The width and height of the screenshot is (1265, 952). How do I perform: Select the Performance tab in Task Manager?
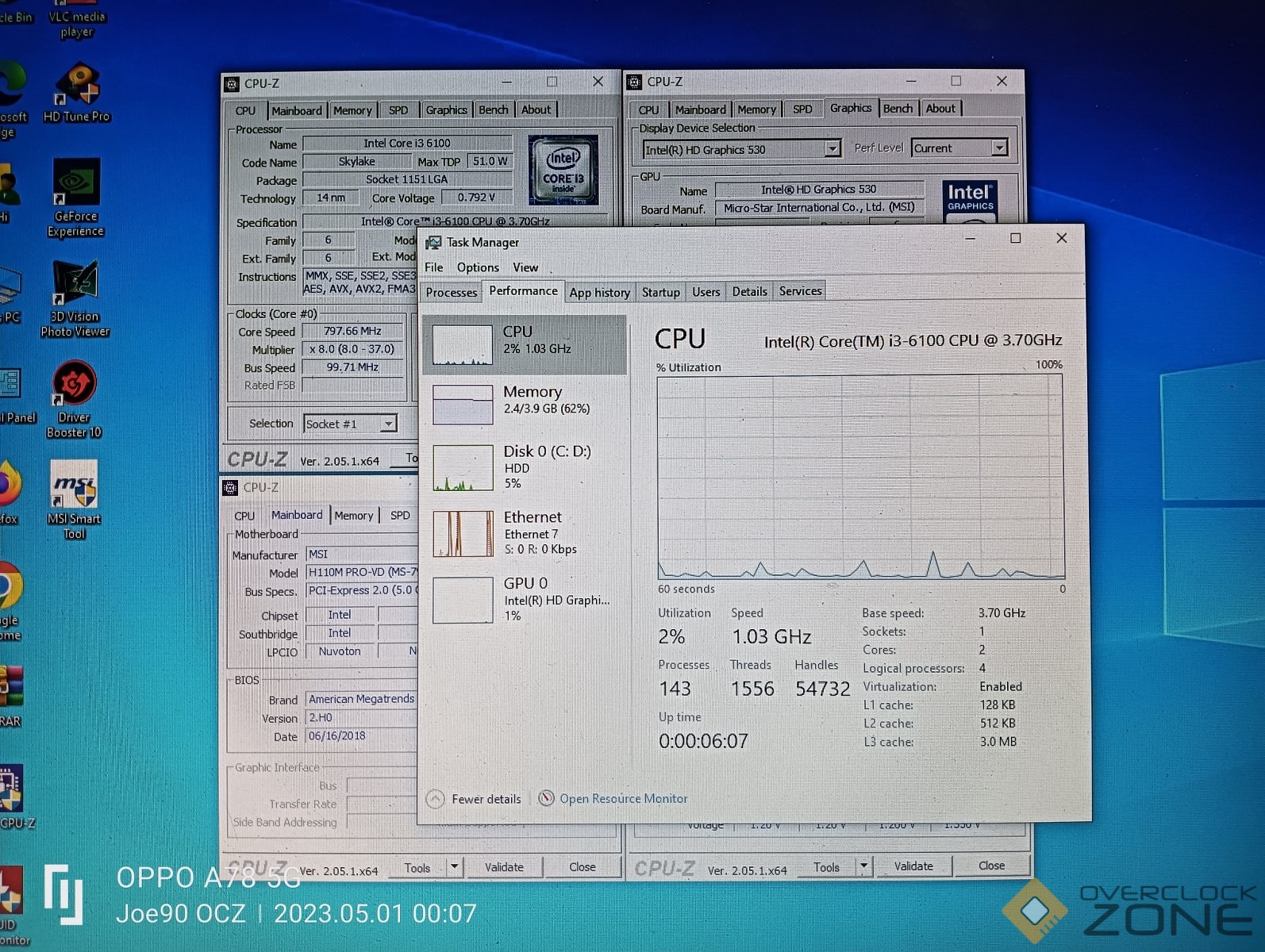click(x=523, y=290)
